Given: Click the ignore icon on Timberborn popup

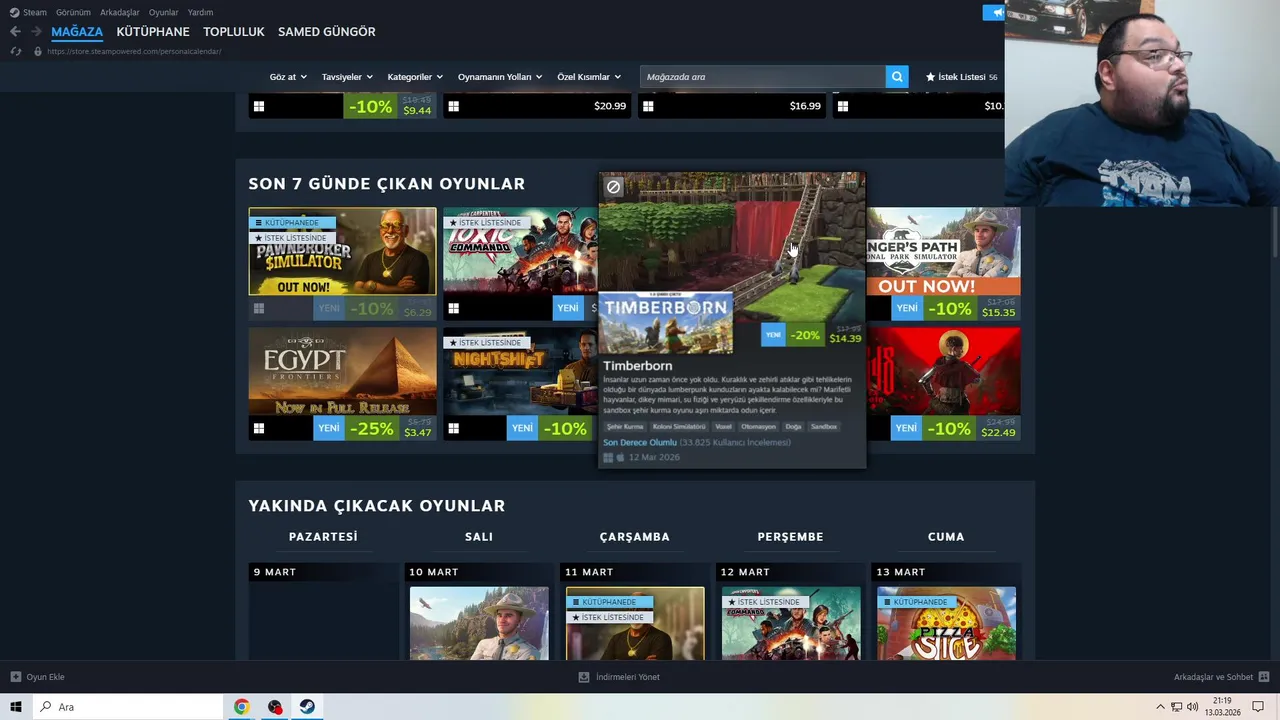Looking at the screenshot, I should tap(613, 187).
